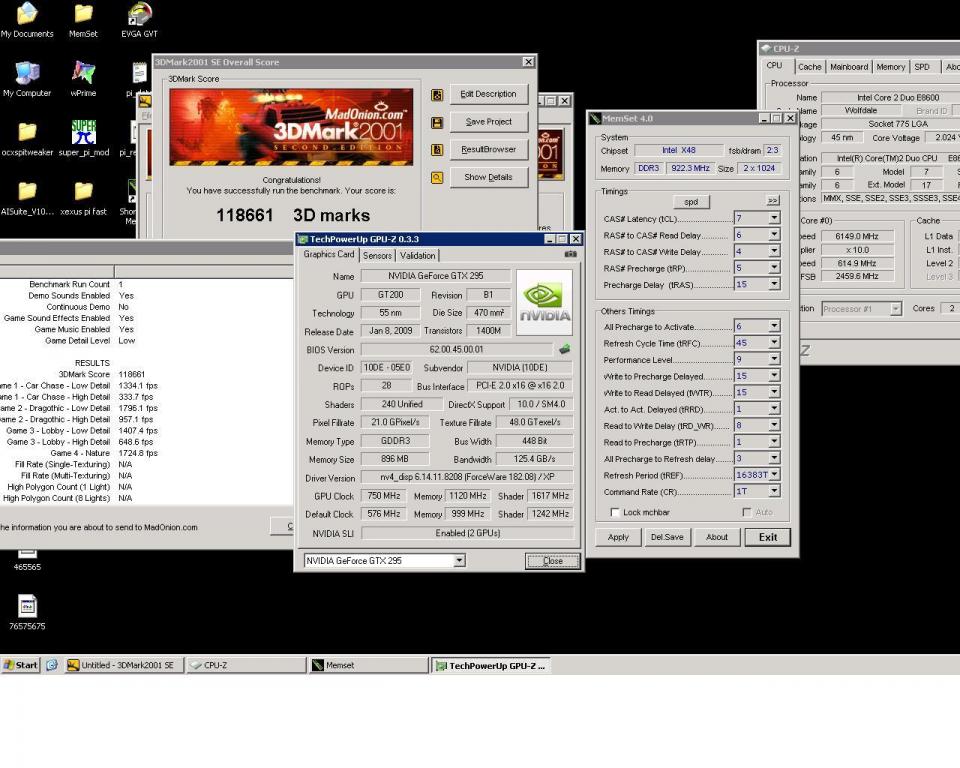
Task: Switch to Sensors tab in GPU-Z
Action: click(377, 255)
